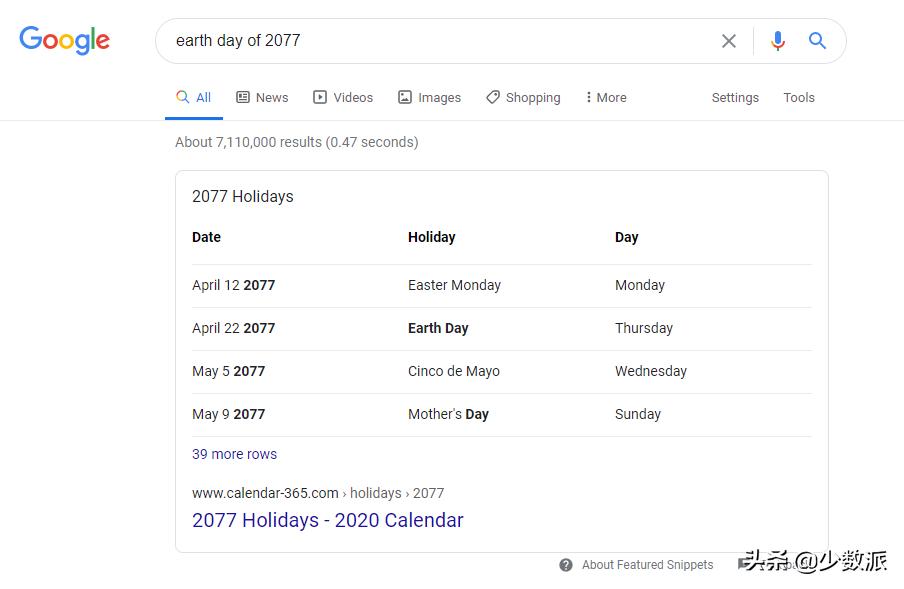This screenshot has height=589, width=904.
Task: Click the Google logo to return home
Action: coord(64,40)
